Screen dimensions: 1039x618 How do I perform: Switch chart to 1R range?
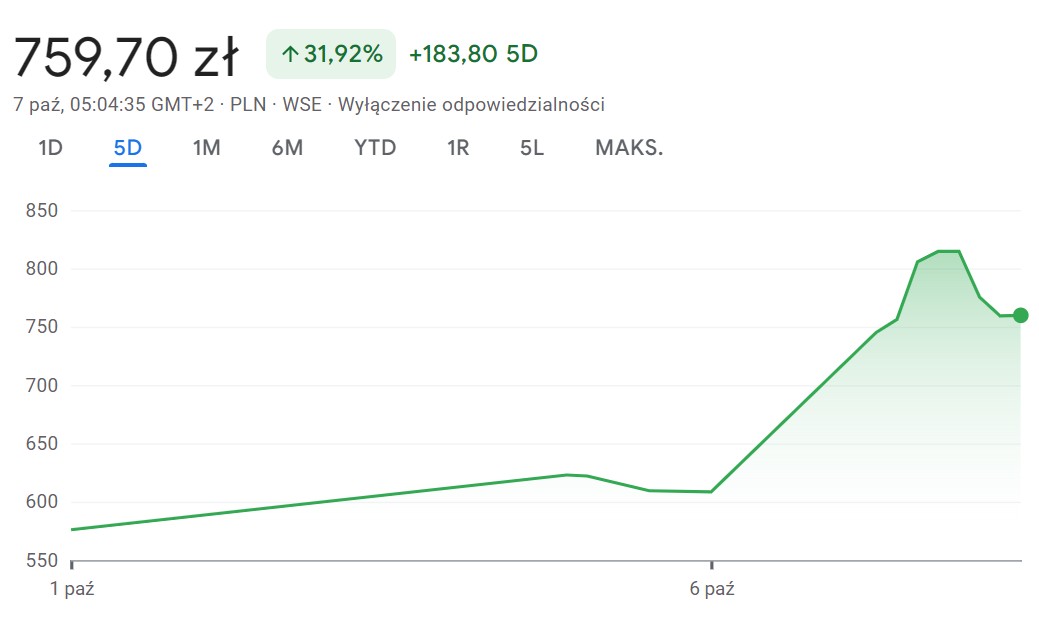point(458,148)
